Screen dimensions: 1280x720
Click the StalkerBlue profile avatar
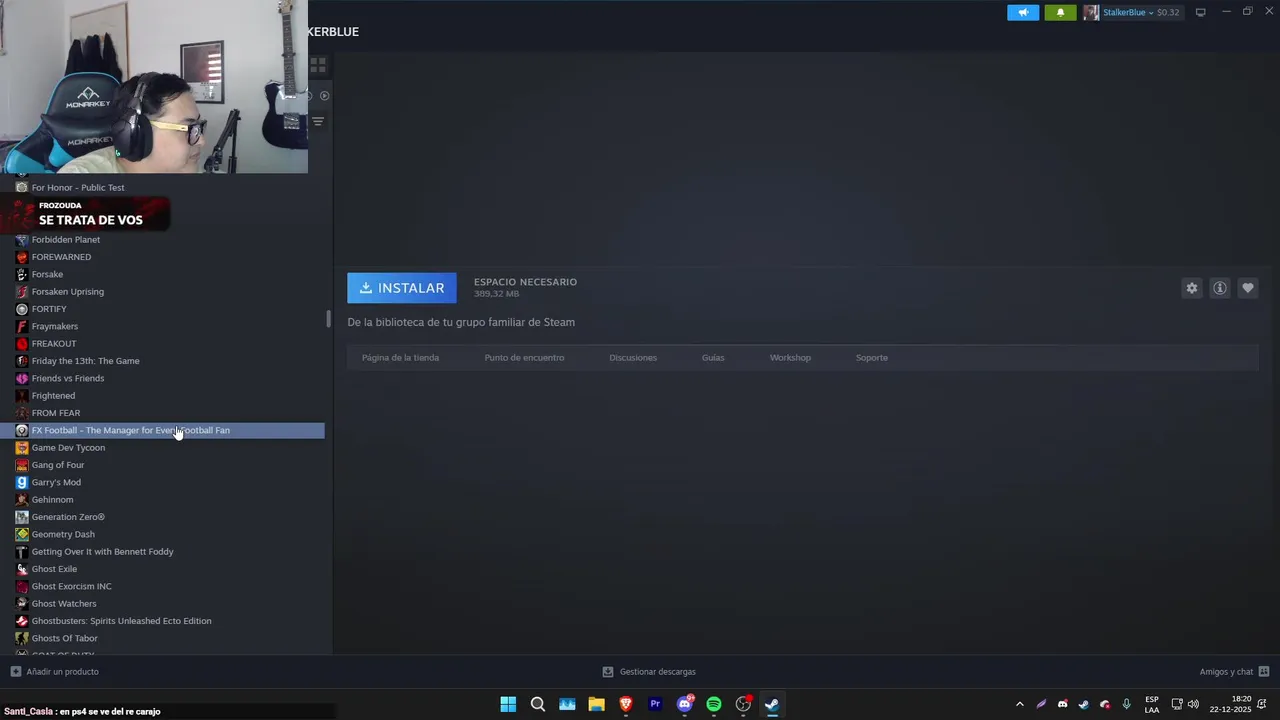pyautogui.click(x=1091, y=12)
